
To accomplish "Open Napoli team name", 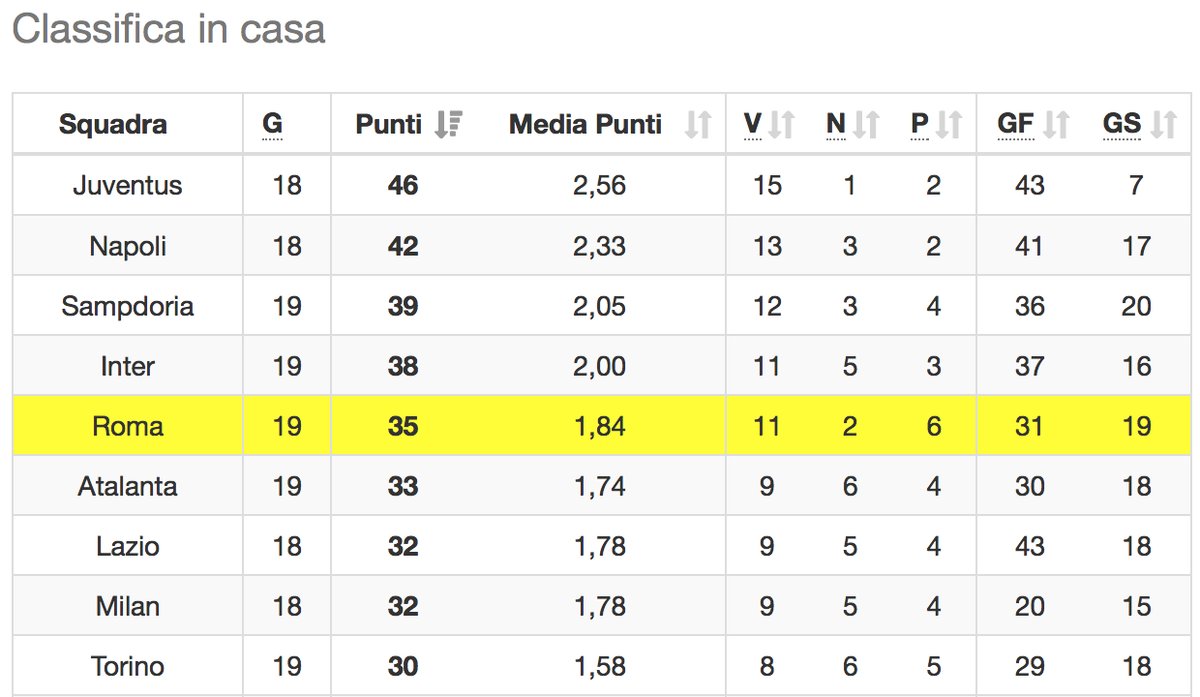I will coord(128,246).
